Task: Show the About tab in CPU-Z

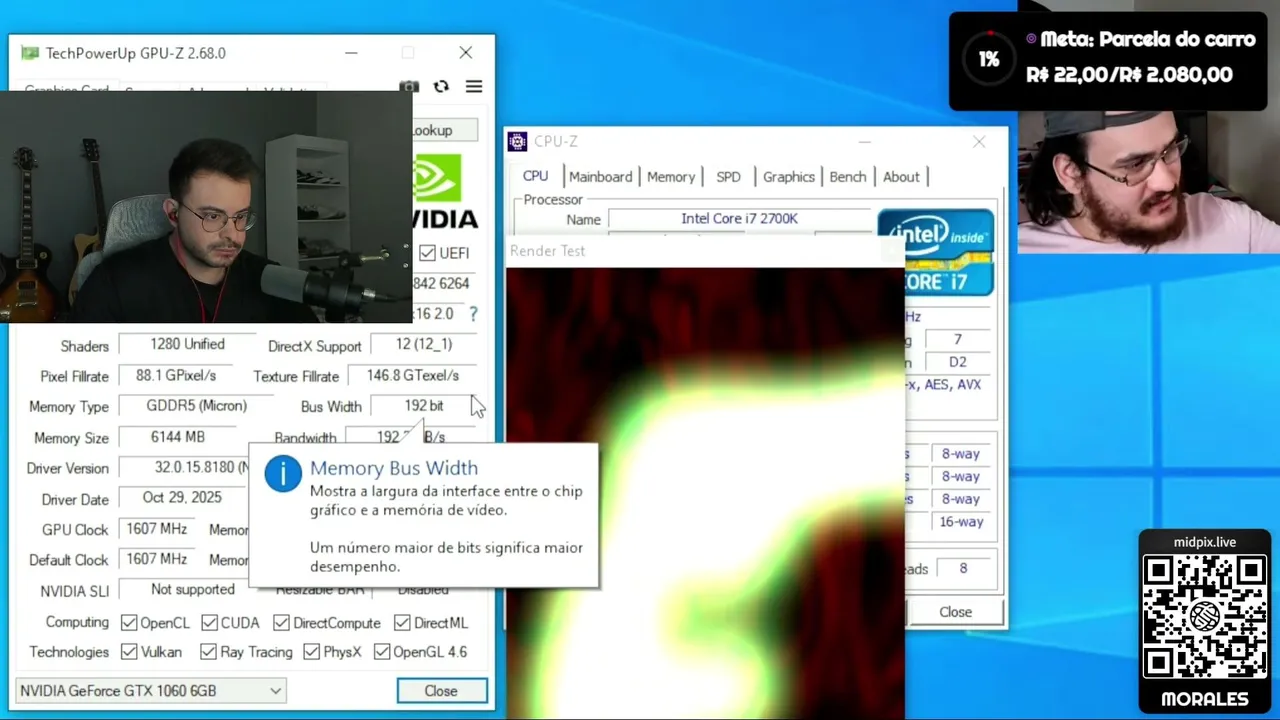Action: 901,177
